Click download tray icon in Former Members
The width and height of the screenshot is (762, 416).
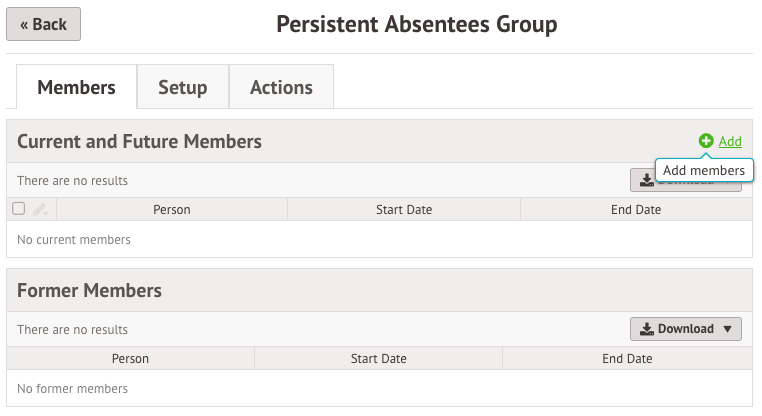(646, 329)
